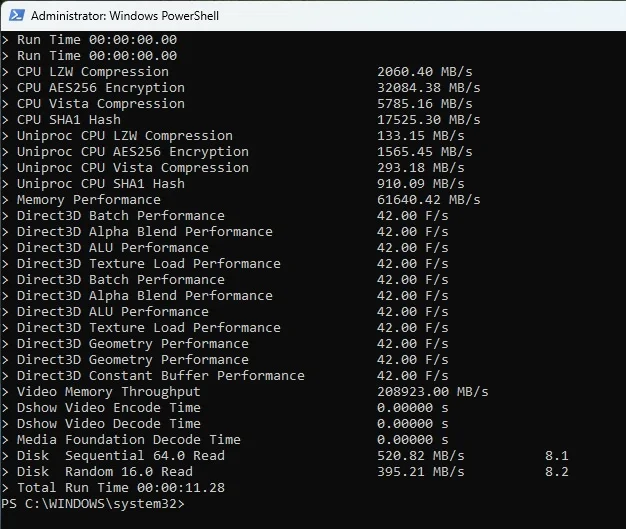Click the 8.1 disk score value
The height and width of the screenshot is (529, 626).
coord(557,456)
